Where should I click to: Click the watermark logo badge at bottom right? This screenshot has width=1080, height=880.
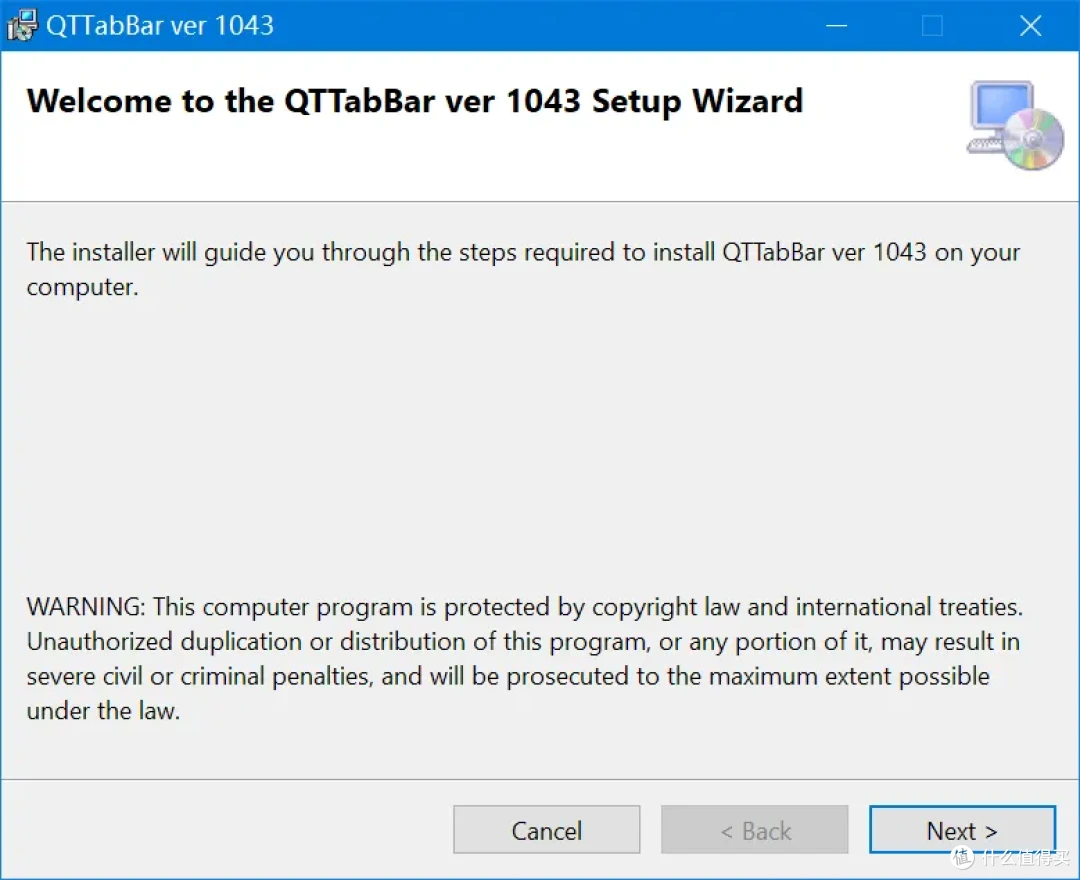tap(962, 857)
